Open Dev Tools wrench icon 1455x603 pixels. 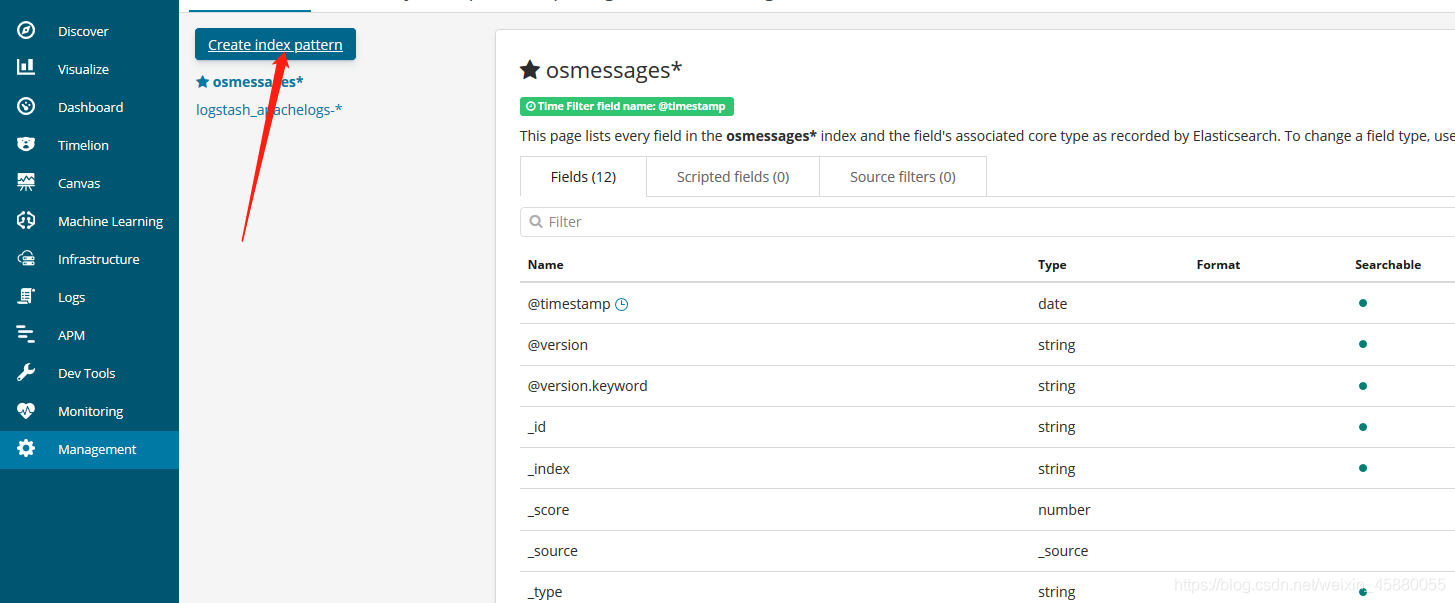point(26,373)
